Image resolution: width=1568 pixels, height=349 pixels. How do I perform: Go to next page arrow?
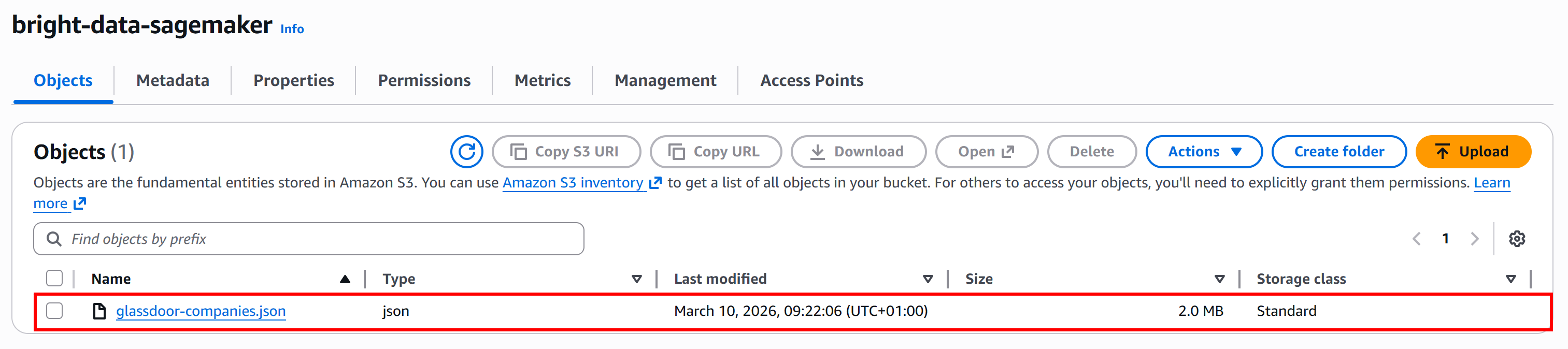click(x=1474, y=239)
